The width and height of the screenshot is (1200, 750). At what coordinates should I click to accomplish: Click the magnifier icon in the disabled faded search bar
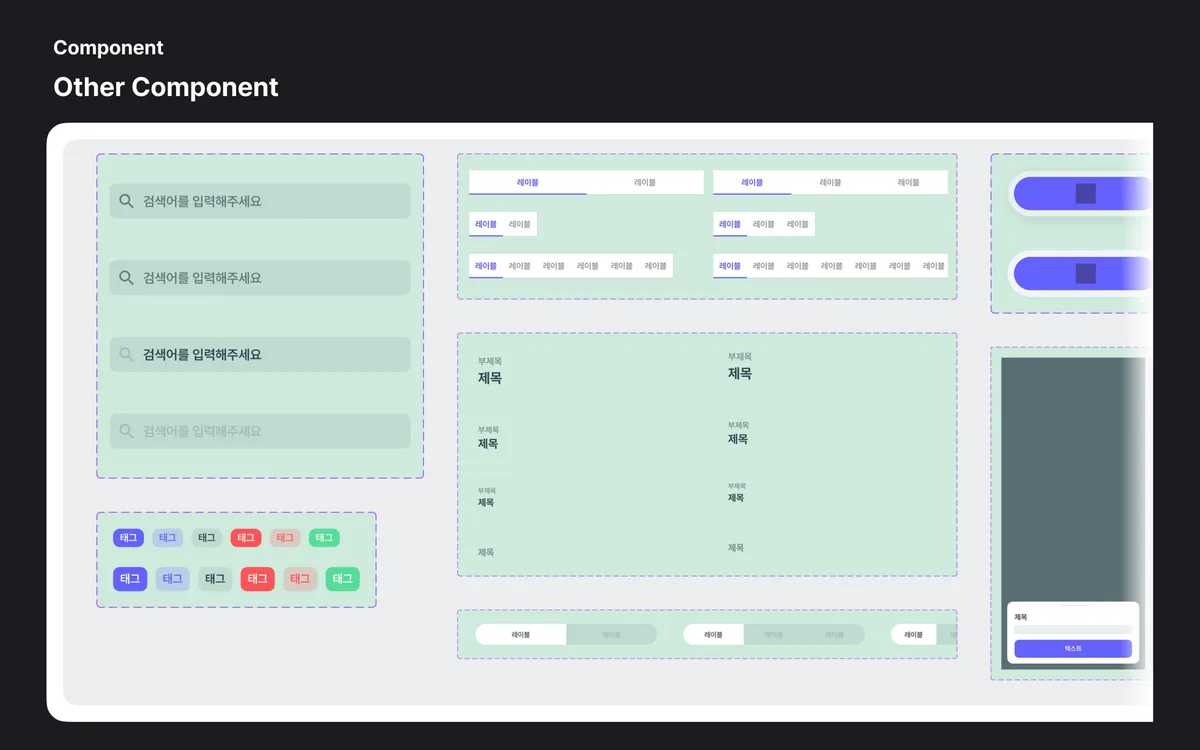[126, 431]
